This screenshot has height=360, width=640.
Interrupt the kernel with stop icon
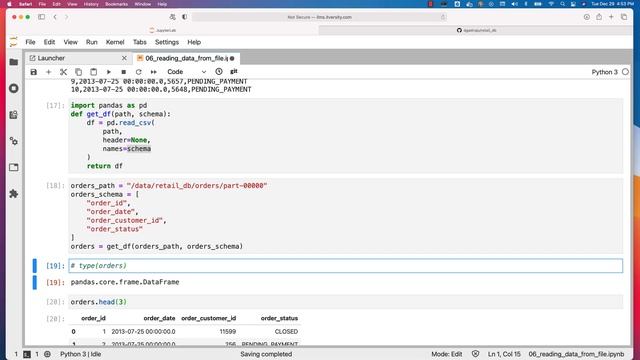click(x=123, y=72)
